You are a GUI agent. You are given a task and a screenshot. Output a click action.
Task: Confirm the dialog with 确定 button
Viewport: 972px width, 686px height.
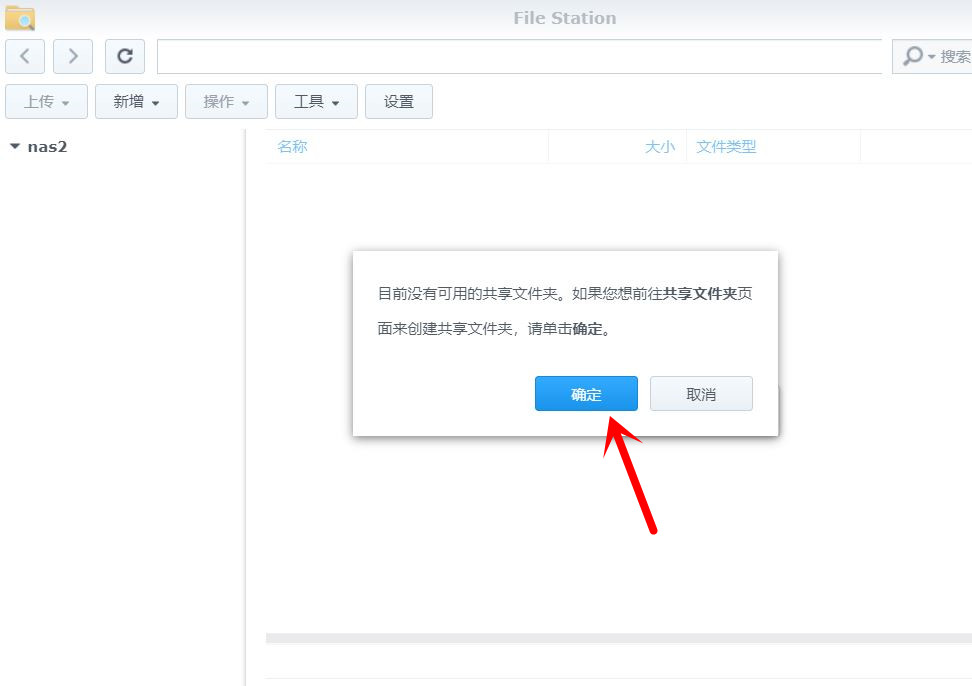[x=586, y=393]
